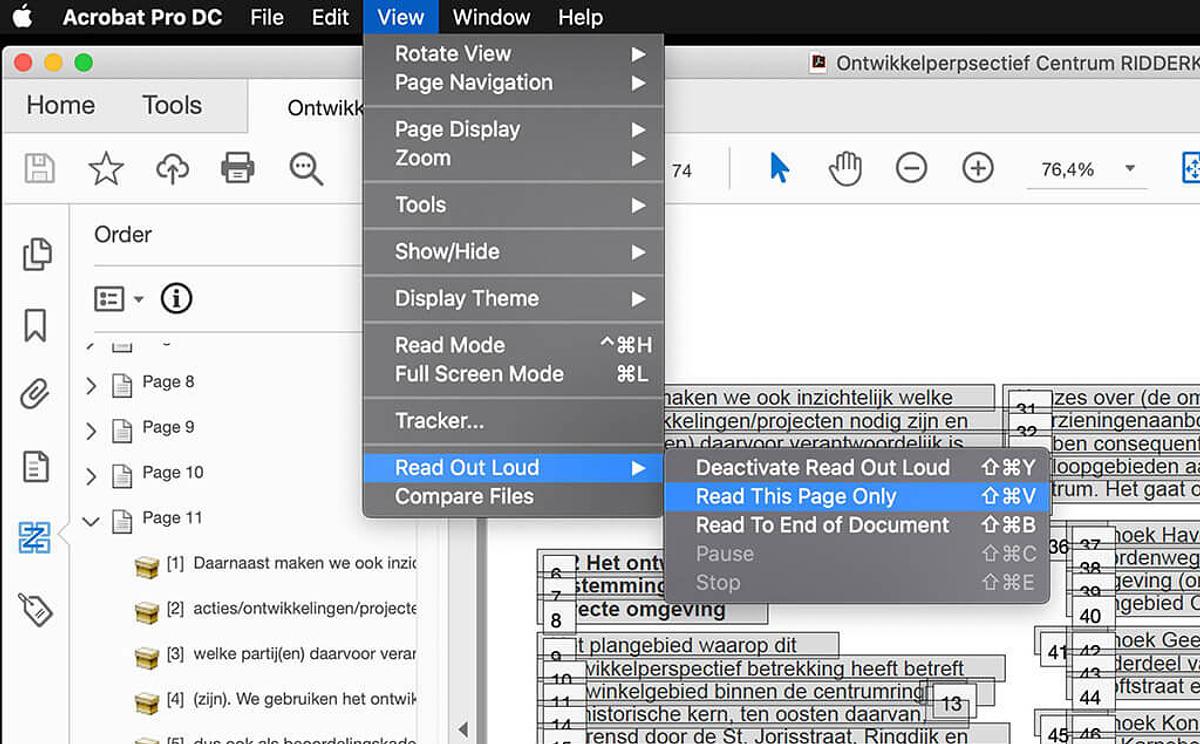Click the star bookmark icon in toolbar
This screenshot has width=1200, height=744.
point(106,168)
